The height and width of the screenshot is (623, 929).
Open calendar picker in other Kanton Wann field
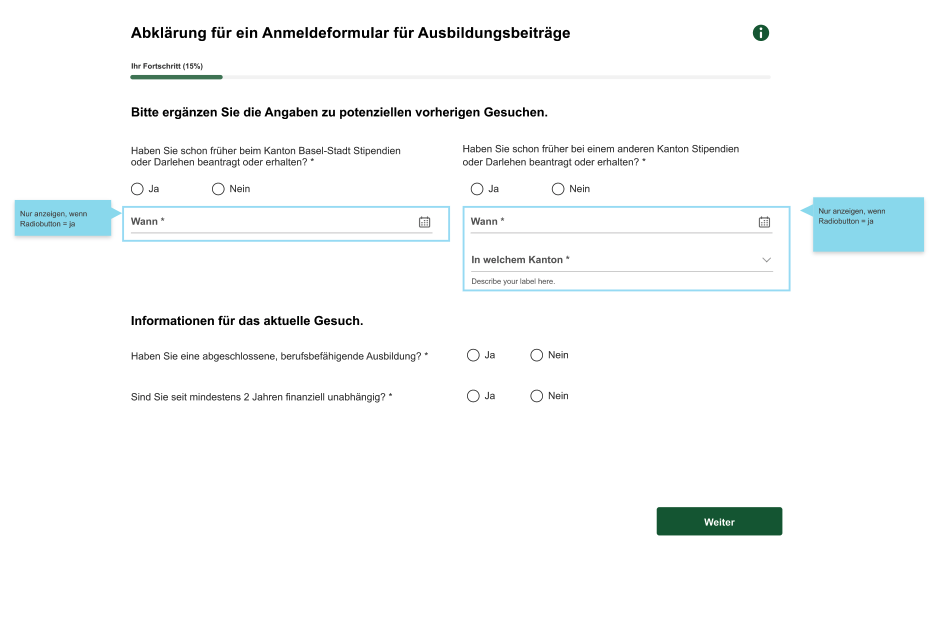(x=764, y=222)
